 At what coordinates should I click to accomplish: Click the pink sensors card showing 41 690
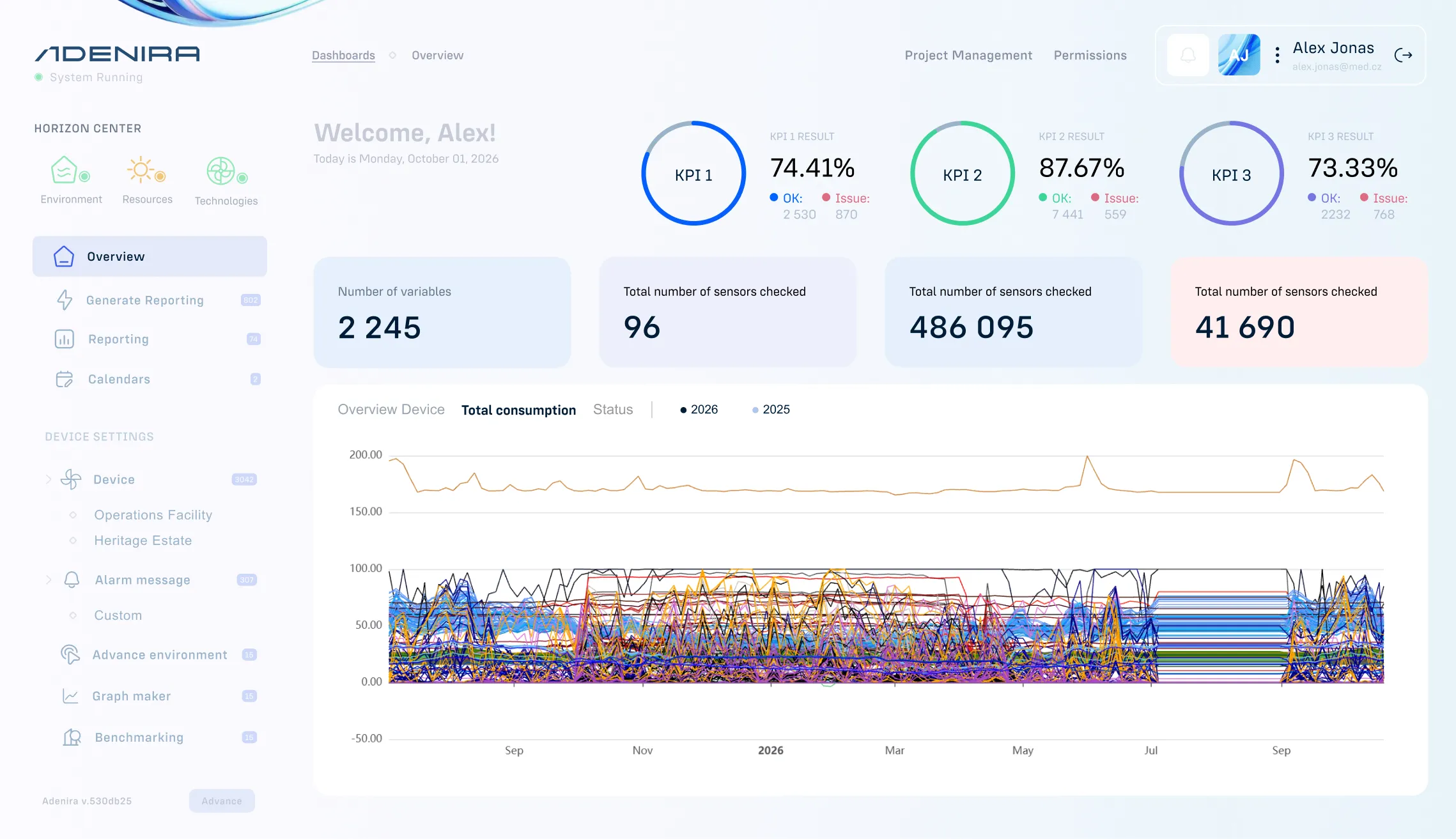[x=1299, y=312]
